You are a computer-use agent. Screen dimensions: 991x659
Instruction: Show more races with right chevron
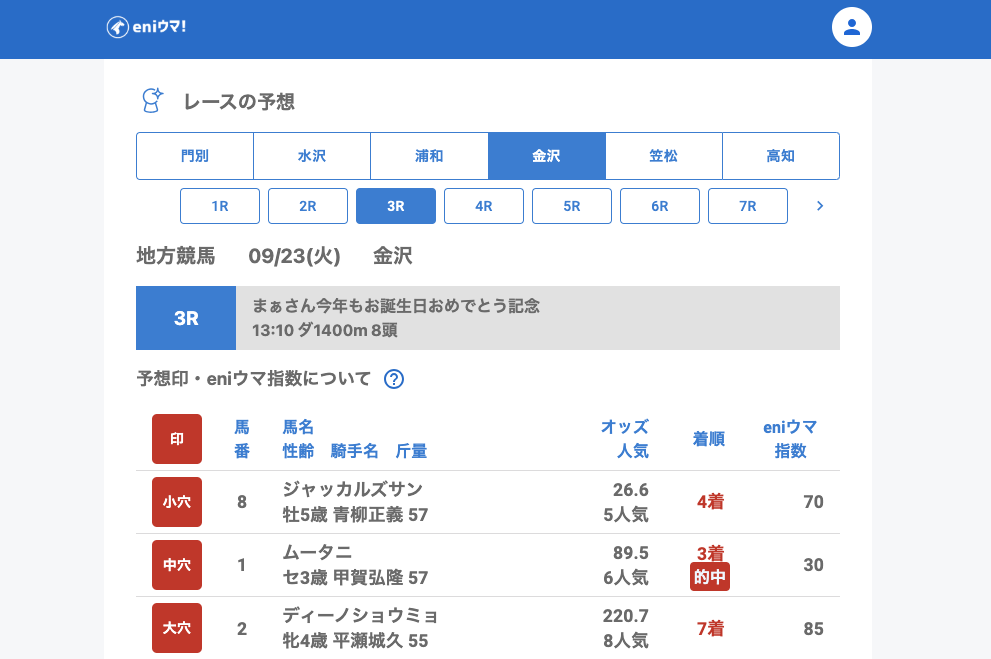click(820, 206)
